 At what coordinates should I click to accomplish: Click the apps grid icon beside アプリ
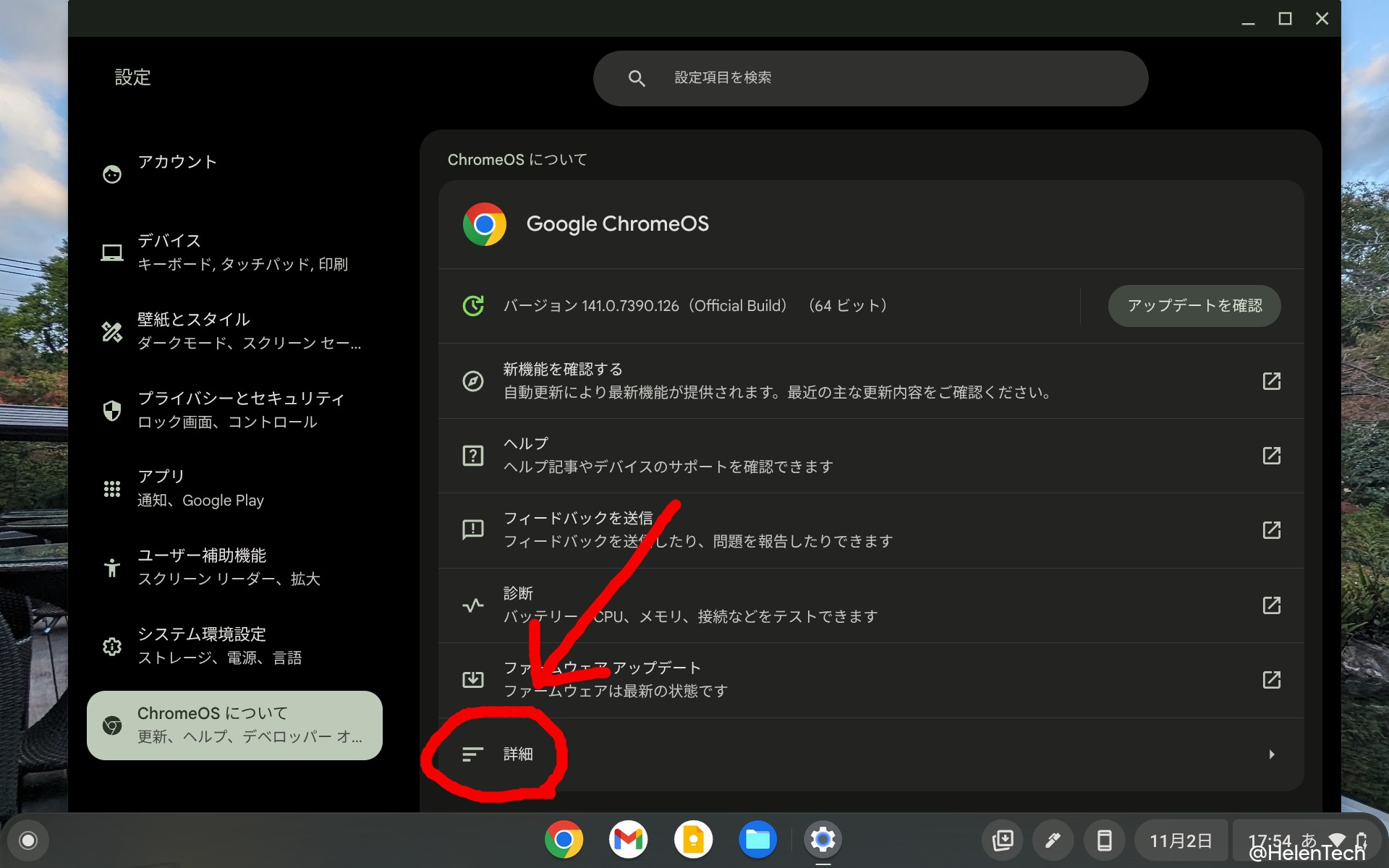tap(112, 488)
